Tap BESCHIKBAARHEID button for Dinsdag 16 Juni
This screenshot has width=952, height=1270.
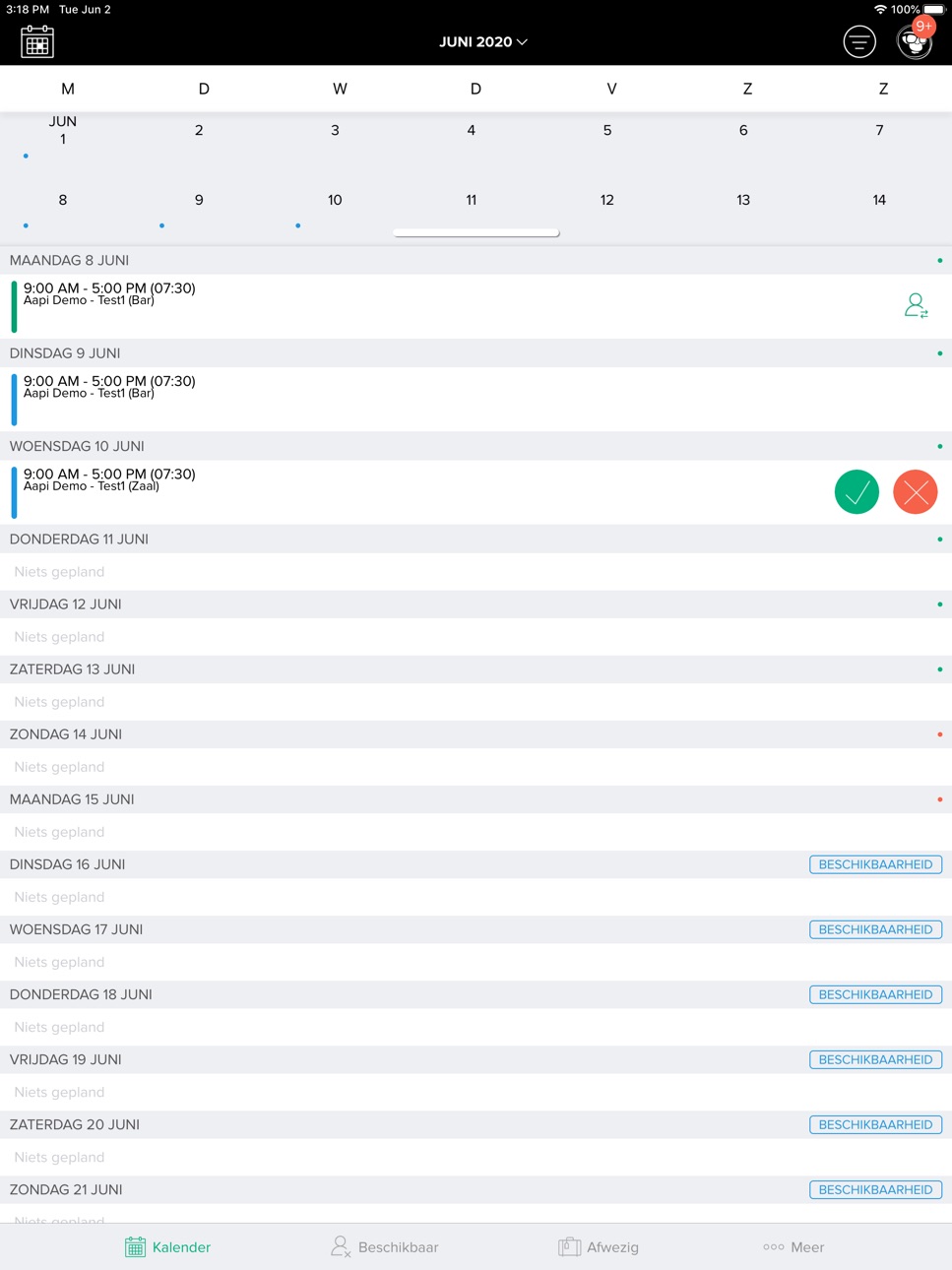pyautogui.click(x=875, y=864)
